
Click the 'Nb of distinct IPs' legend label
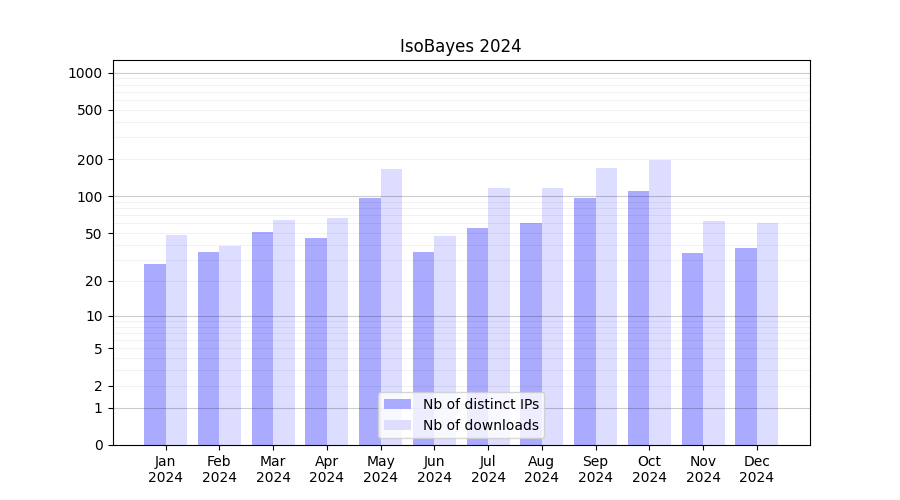[480, 404]
